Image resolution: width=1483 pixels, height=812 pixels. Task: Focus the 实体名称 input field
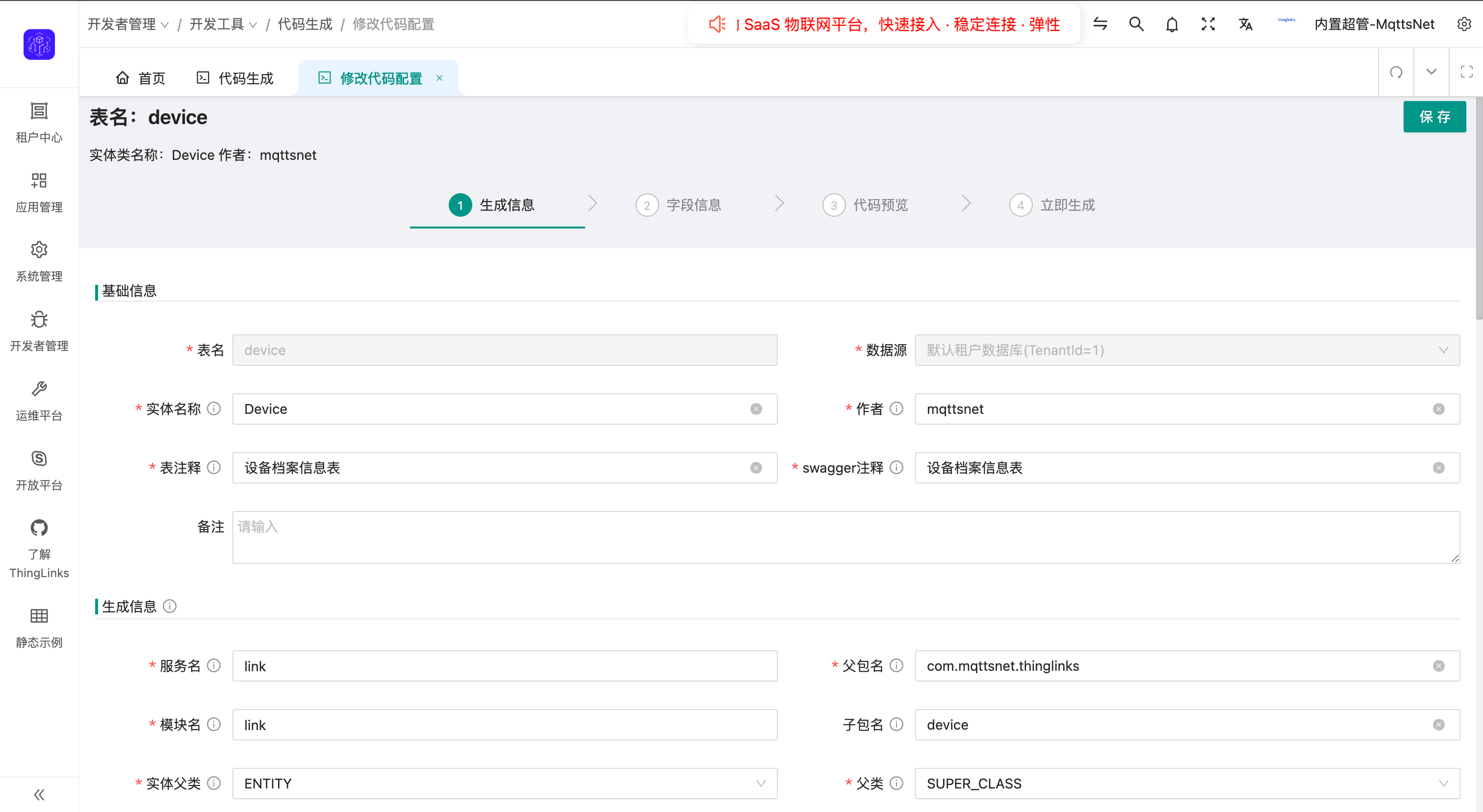coord(504,408)
